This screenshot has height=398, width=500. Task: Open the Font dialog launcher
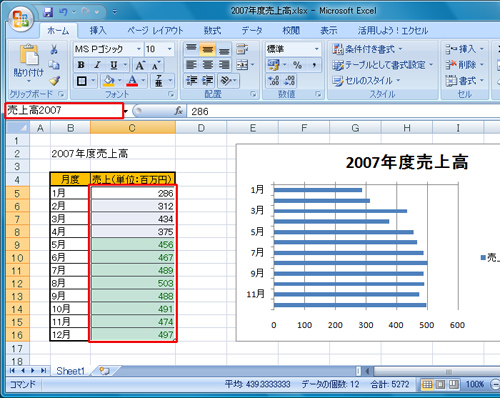click(171, 94)
